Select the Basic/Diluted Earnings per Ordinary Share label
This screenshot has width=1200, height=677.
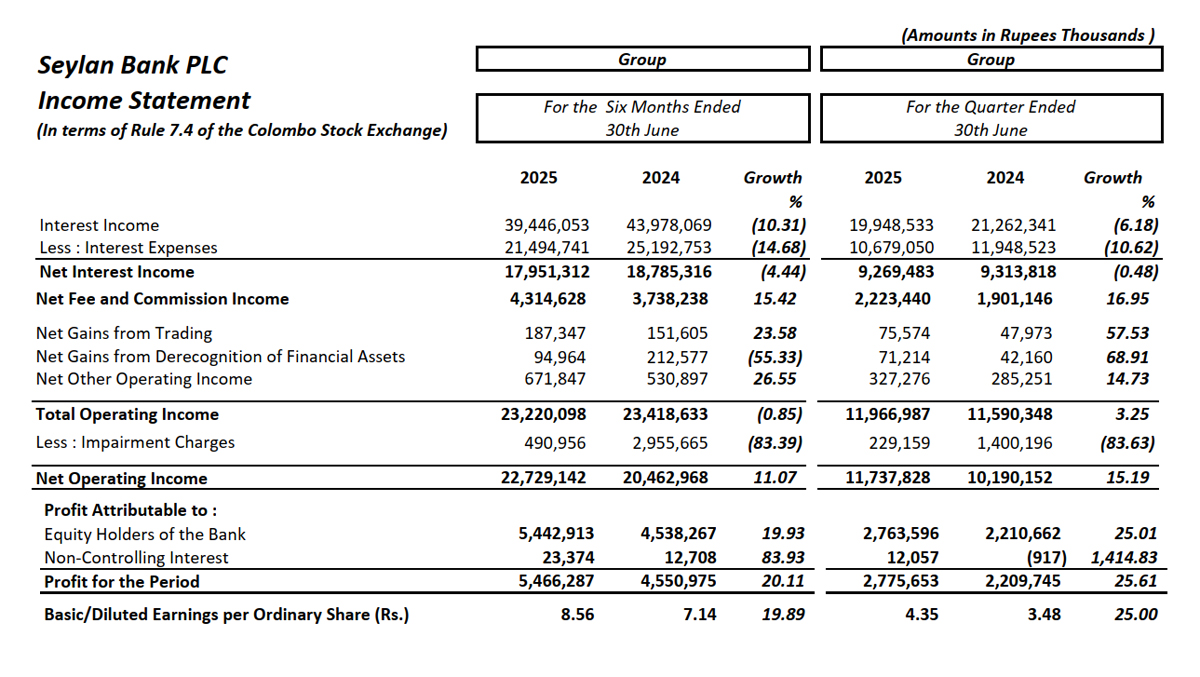(x=227, y=614)
